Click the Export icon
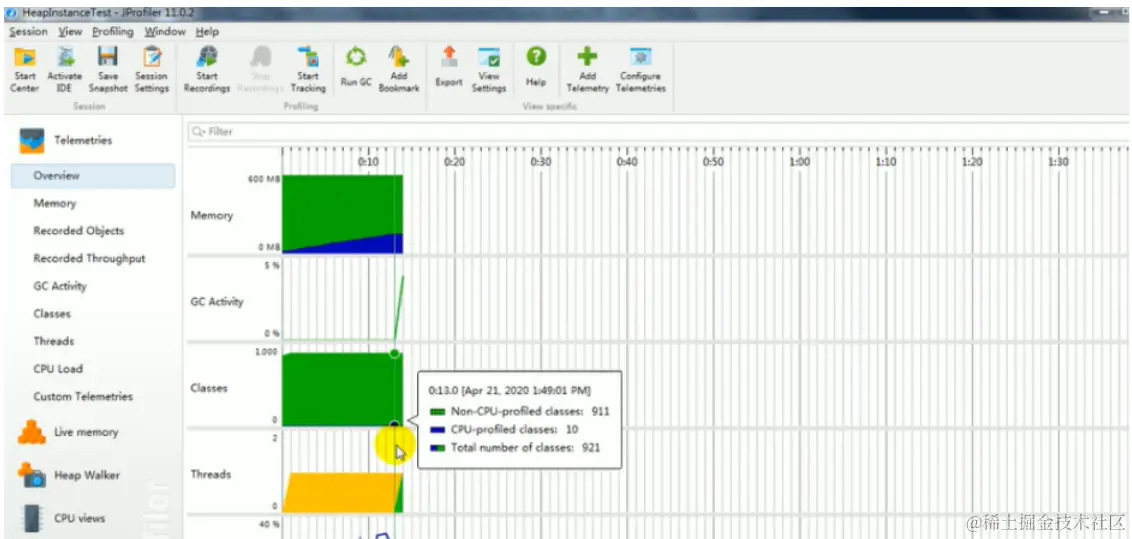This screenshot has width=1132, height=539. pos(448,58)
